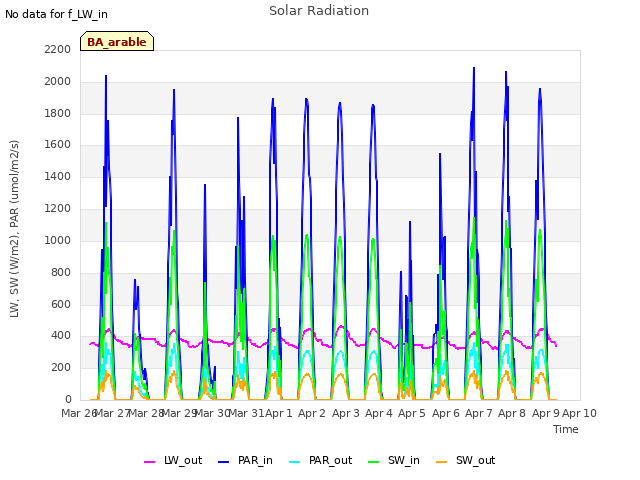
Task: Click the Time axis label
Action: pyautogui.click(x=566, y=429)
